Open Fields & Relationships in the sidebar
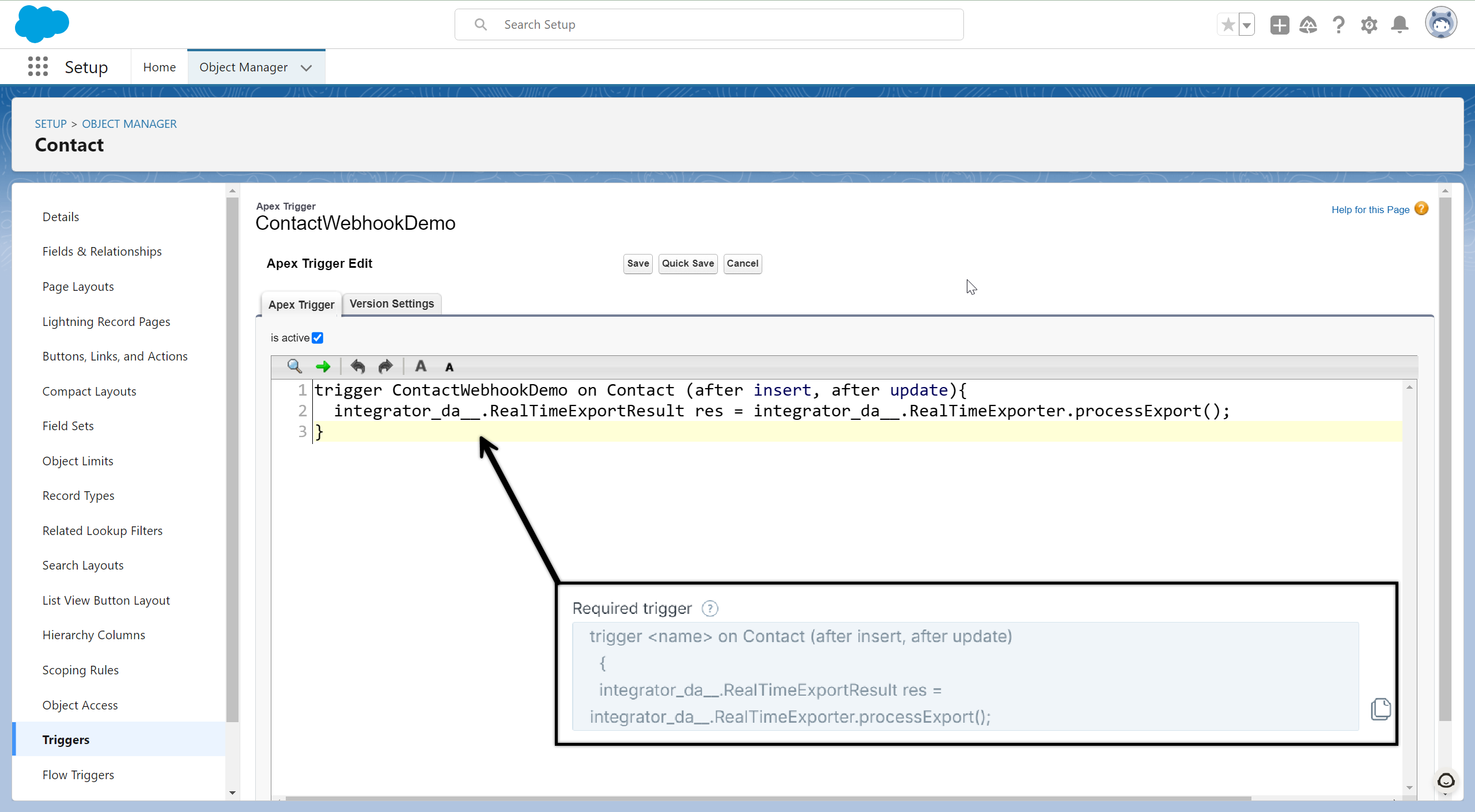1475x812 pixels. tap(102, 252)
